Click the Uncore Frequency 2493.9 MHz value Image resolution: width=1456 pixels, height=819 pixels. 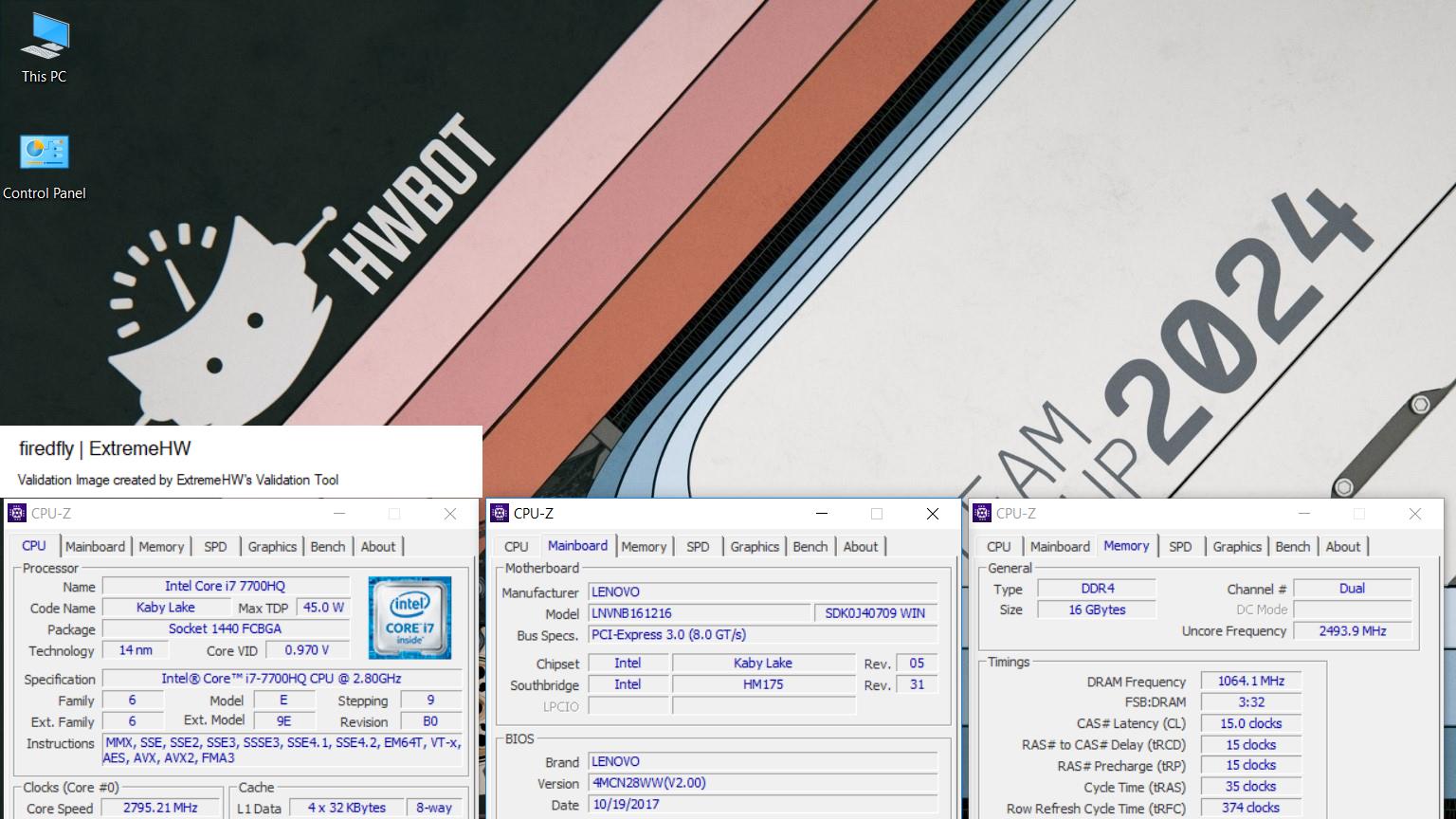pos(1352,630)
